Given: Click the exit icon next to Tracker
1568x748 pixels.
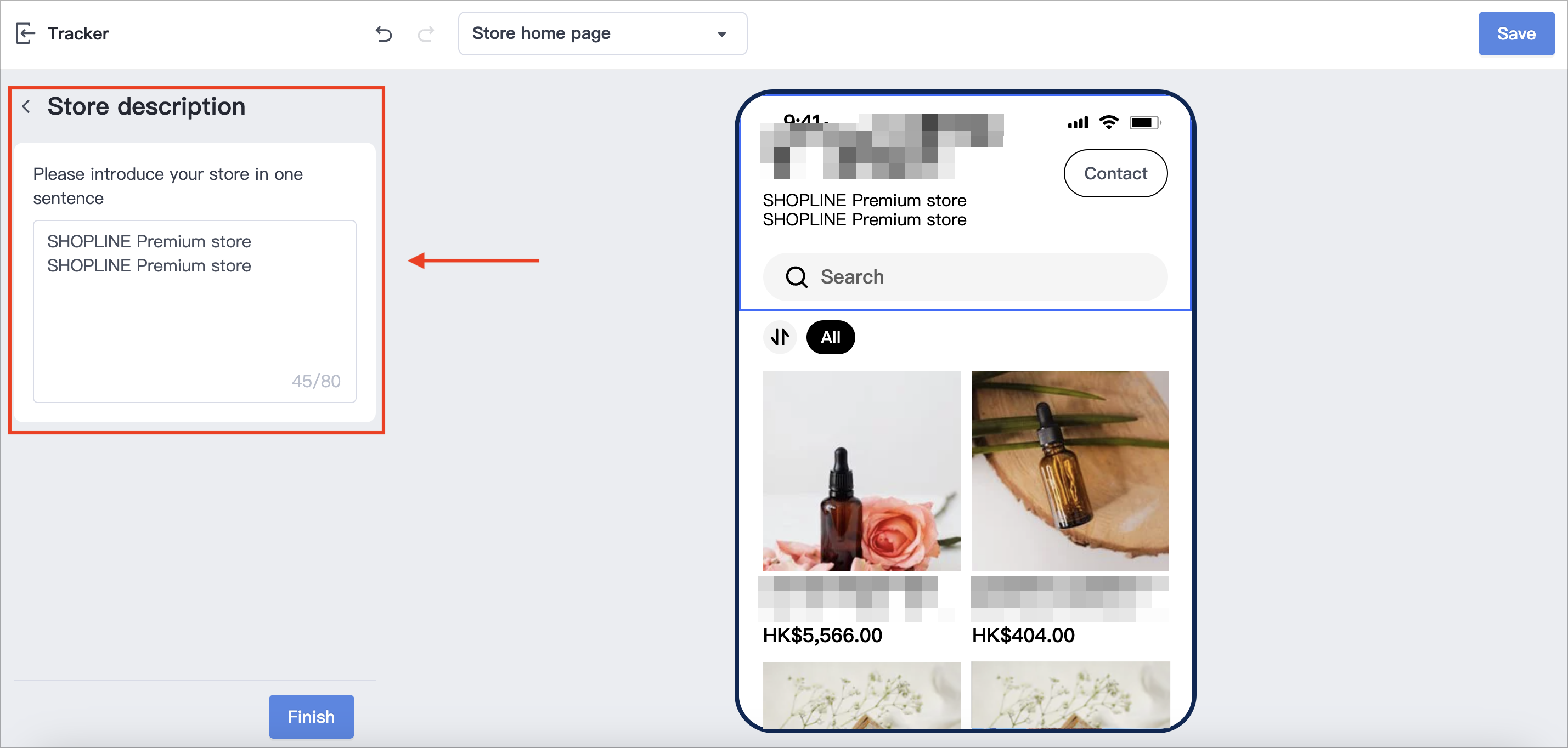Looking at the screenshot, I should pos(25,33).
